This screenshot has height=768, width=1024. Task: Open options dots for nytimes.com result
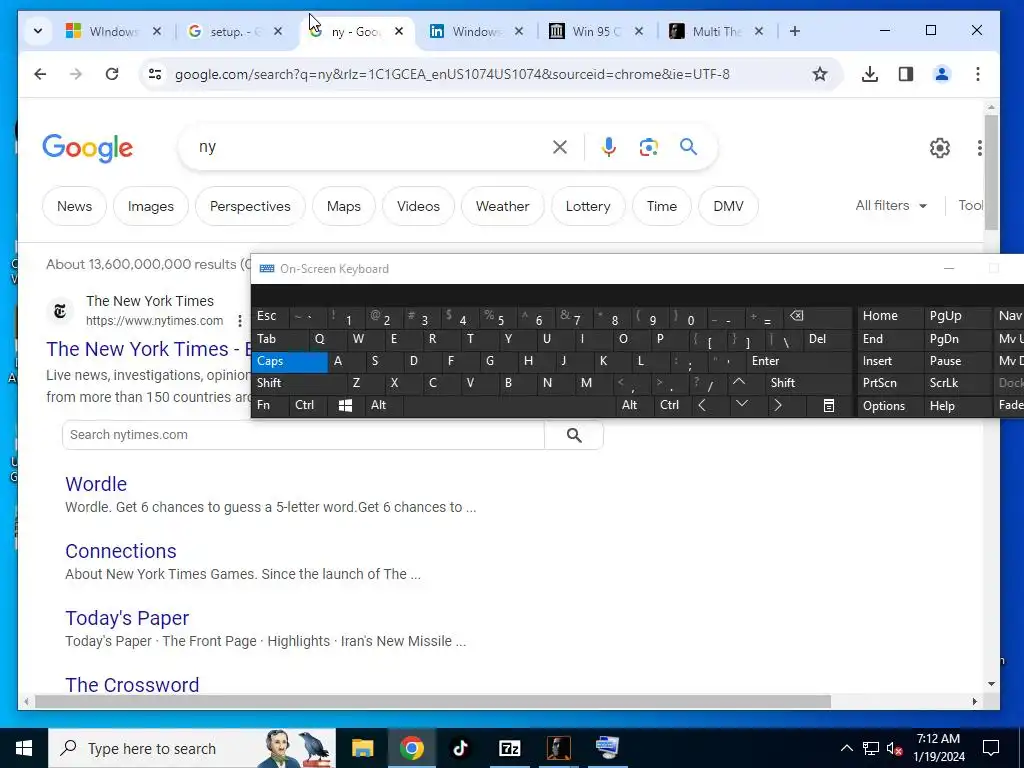tap(240, 321)
